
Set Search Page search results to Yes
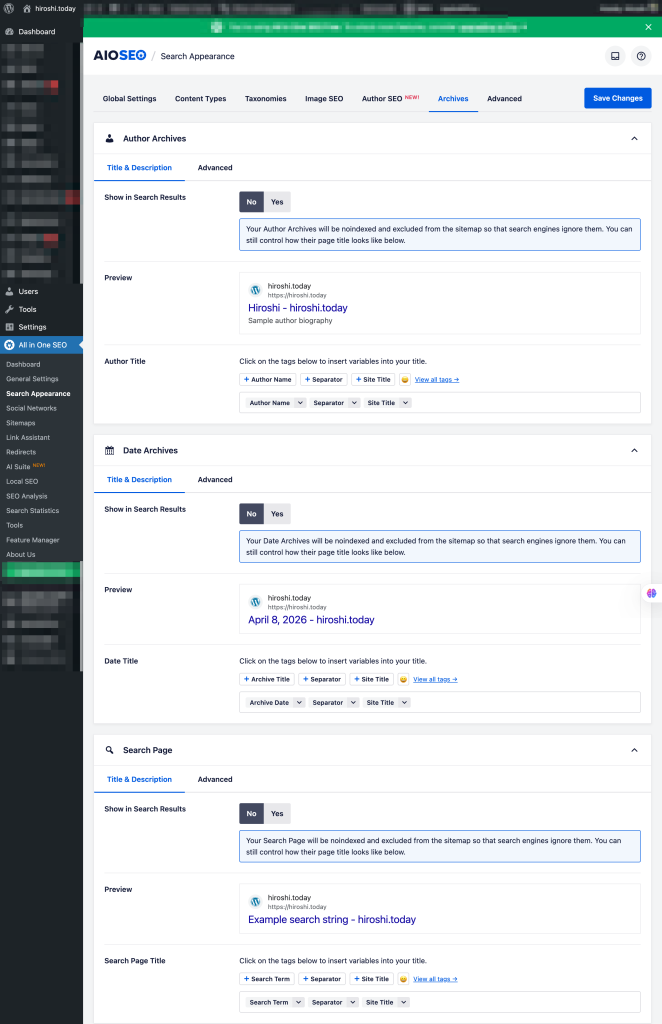click(x=277, y=813)
